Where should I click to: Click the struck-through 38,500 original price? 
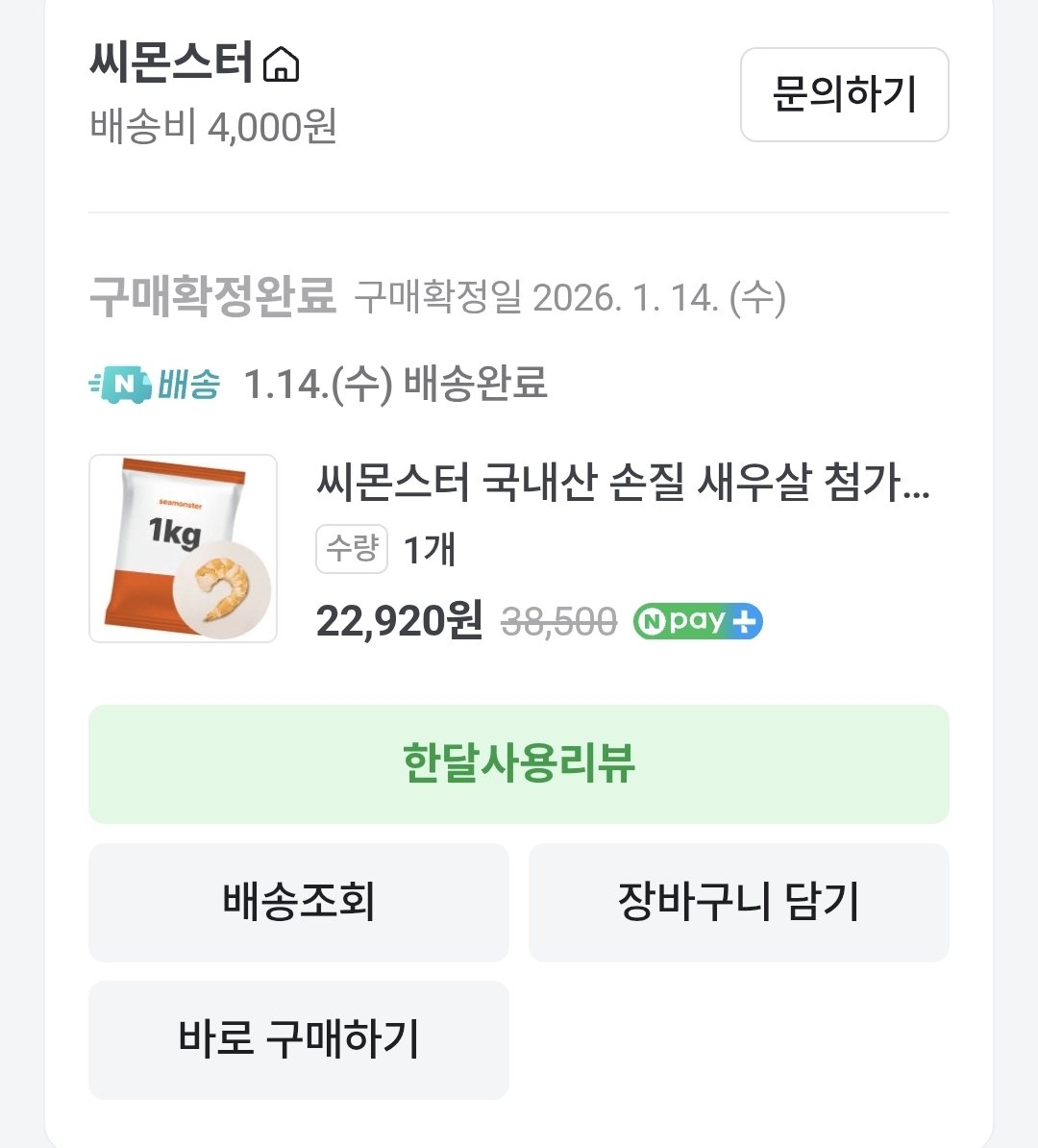558,622
